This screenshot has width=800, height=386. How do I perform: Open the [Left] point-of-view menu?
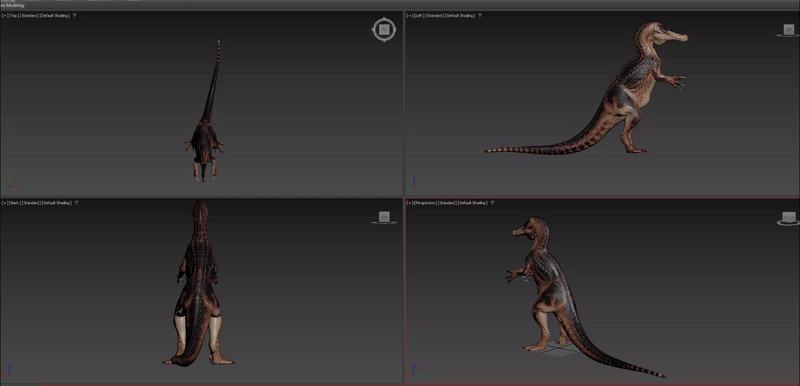(419, 16)
